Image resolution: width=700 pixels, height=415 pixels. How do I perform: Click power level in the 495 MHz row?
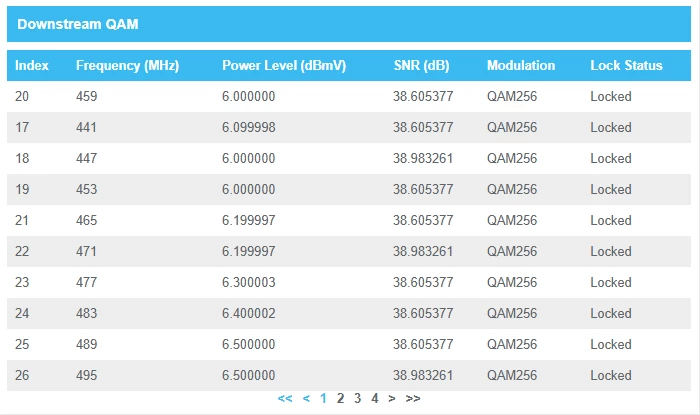pyautogui.click(x=249, y=375)
